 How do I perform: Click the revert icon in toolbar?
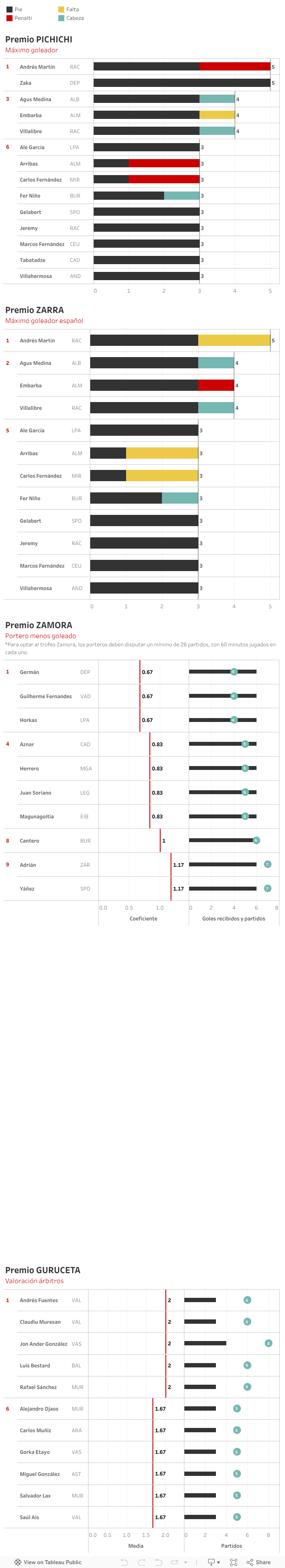coord(158,1562)
